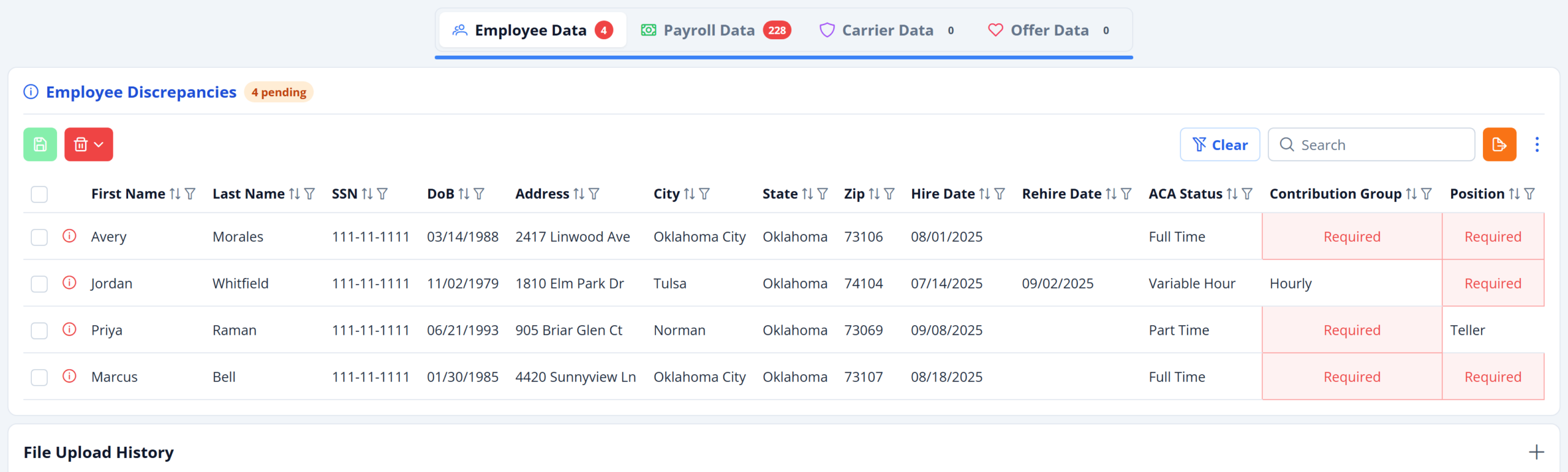This screenshot has height=472, width=1568.
Task: Sort by Contribution Group column
Action: pyautogui.click(x=1412, y=194)
